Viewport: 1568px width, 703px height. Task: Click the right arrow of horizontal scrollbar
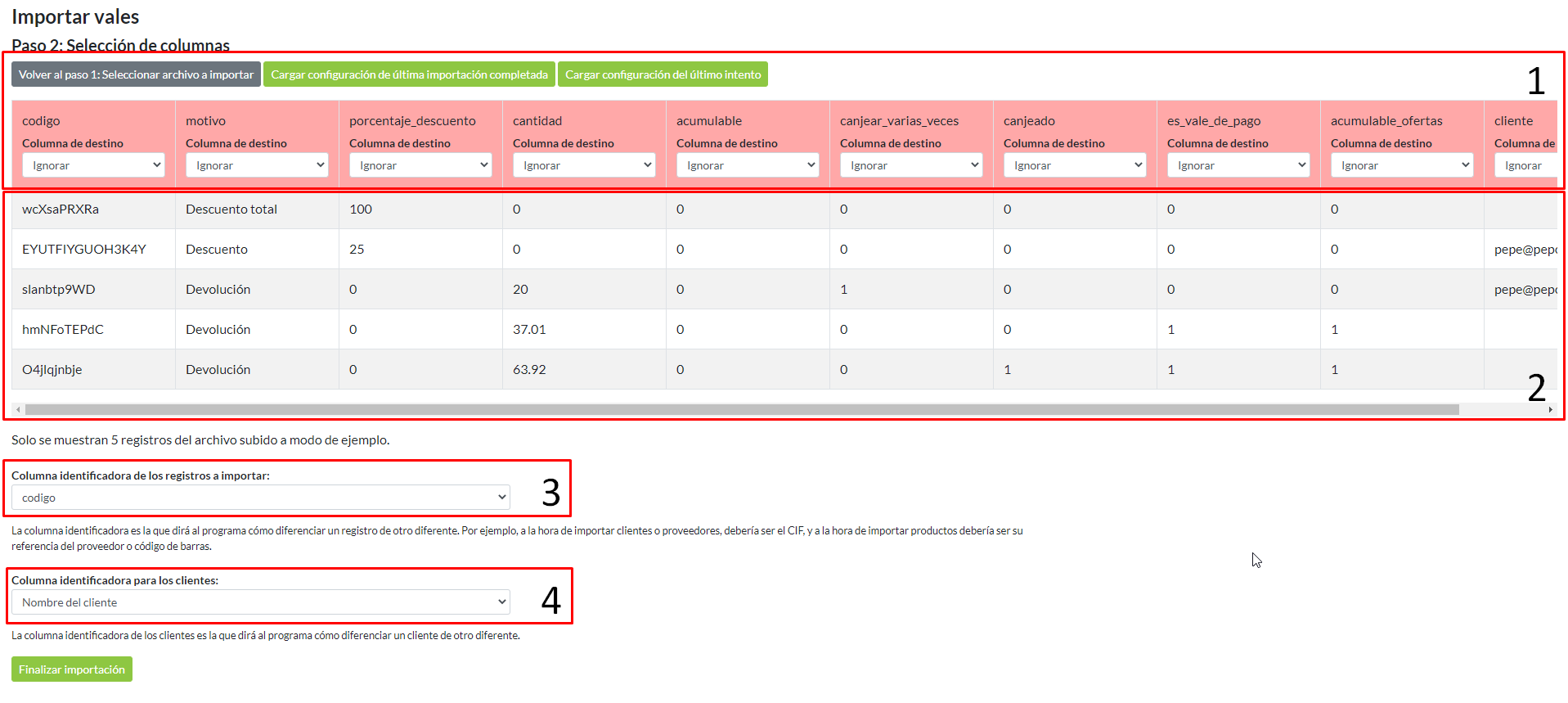[1550, 409]
